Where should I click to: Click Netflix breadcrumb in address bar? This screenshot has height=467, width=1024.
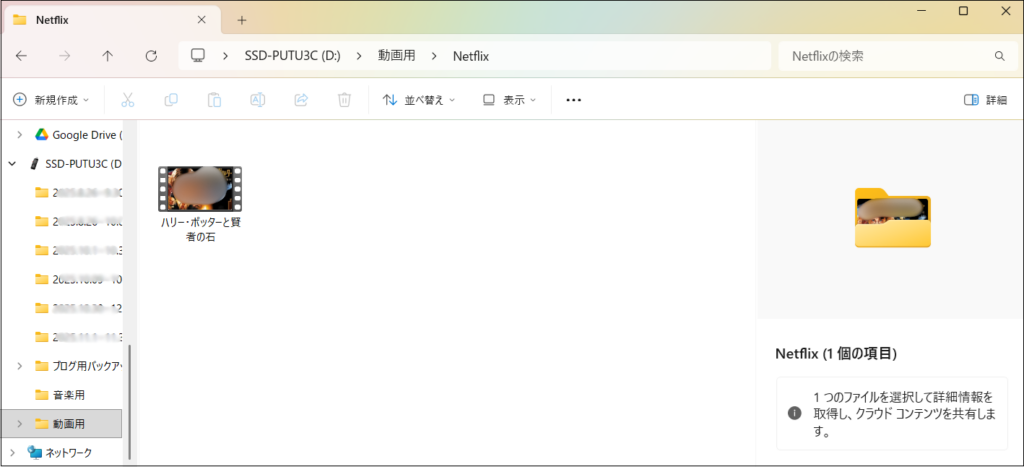(x=471, y=56)
